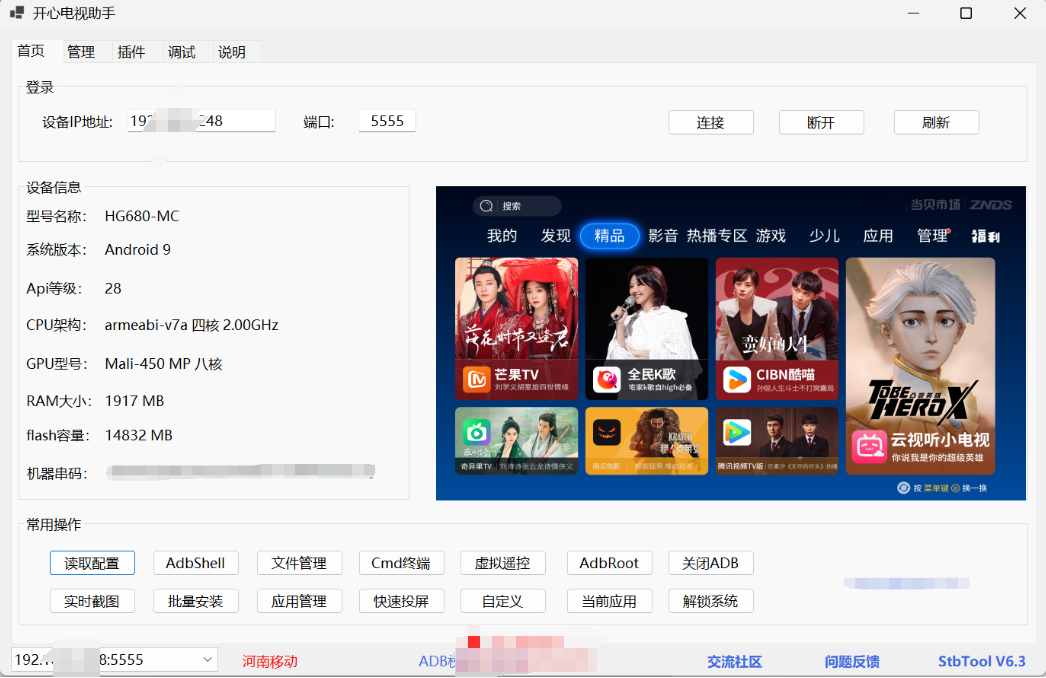
Task: Open the 虚拟遥控 virtual remote
Action: click(x=504, y=562)
